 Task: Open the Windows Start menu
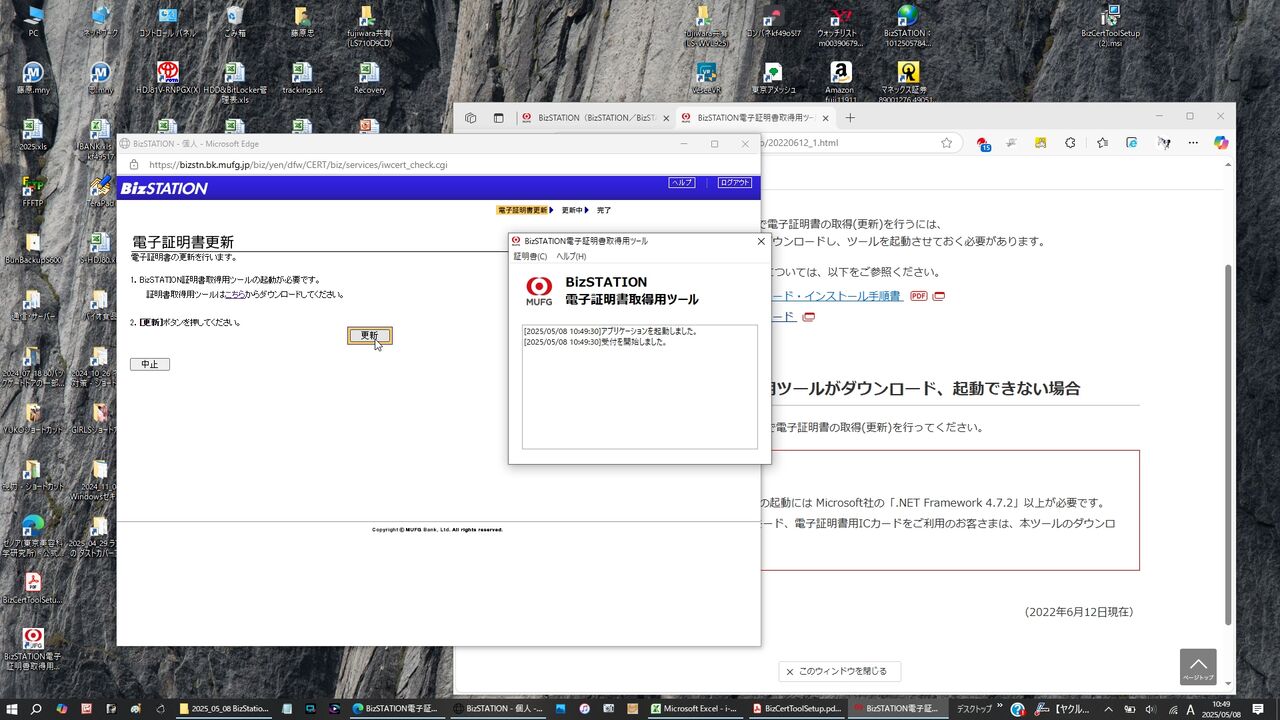[x=11, y=709]
